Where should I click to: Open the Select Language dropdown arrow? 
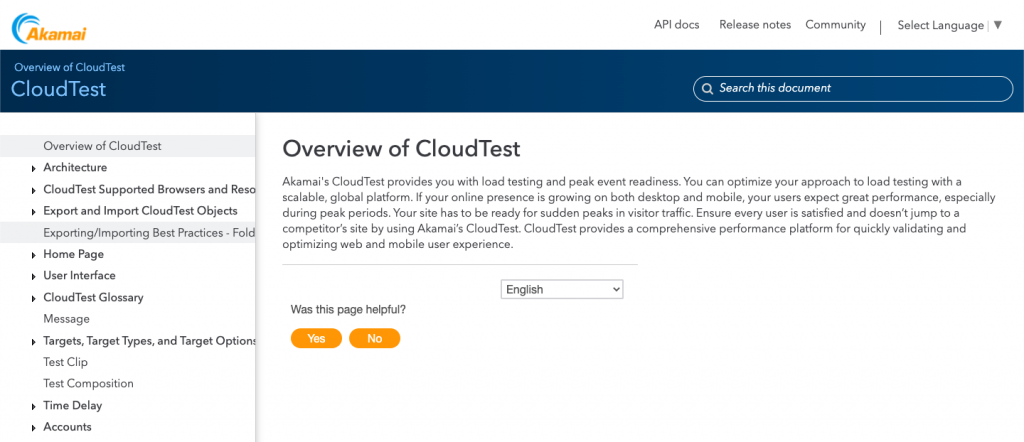click(997, 25)
